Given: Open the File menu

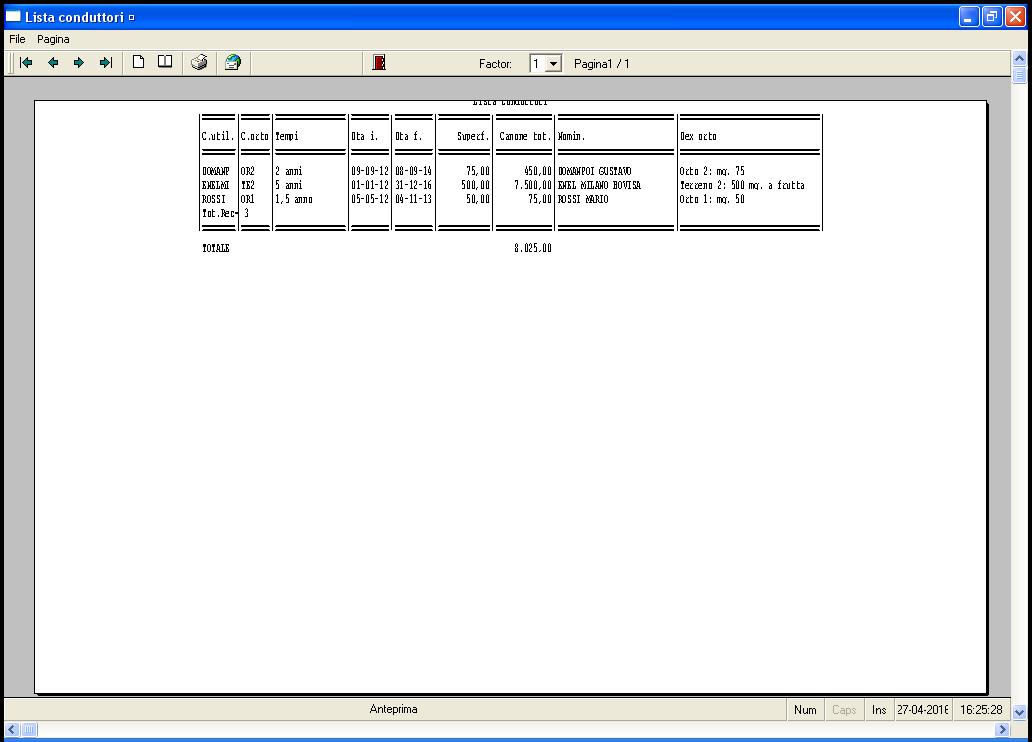Looking at the screenshot, I should point(17,39).
